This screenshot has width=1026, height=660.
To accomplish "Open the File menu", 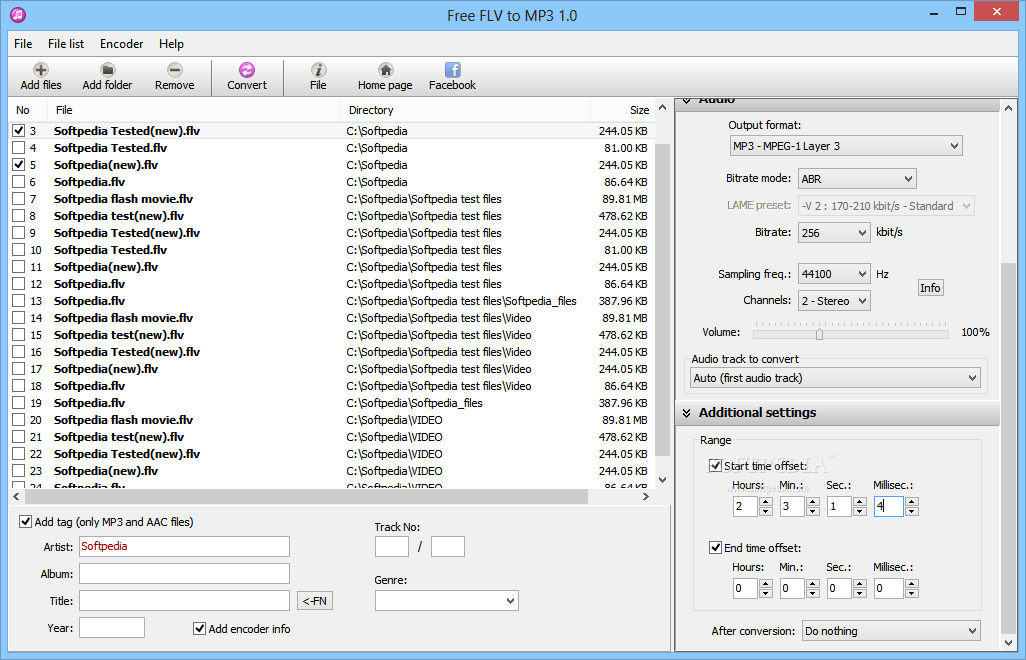I will [x=23, y=44].
